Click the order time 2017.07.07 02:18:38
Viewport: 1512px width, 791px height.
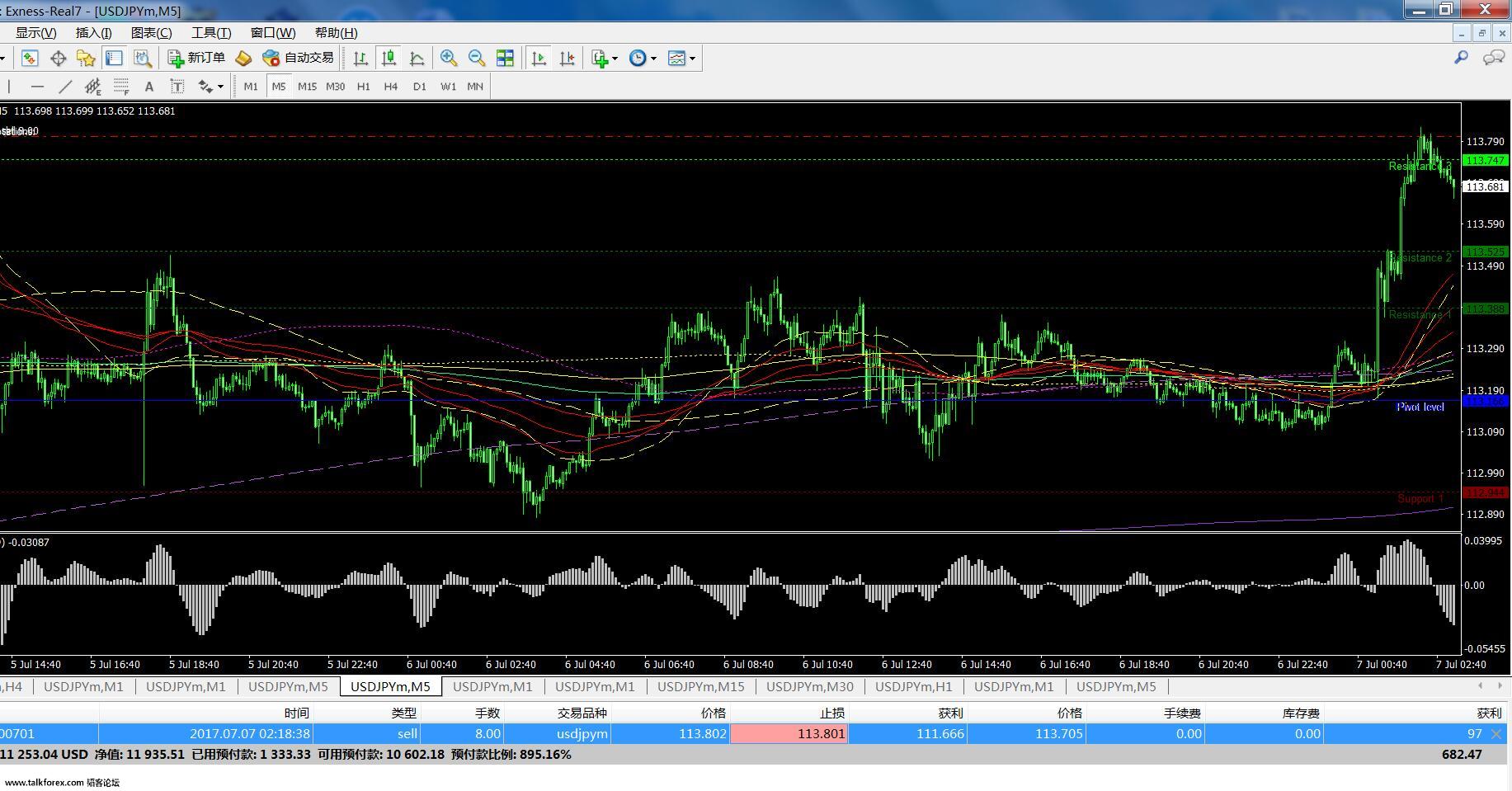pyautogui.click(x=250, y=733)
